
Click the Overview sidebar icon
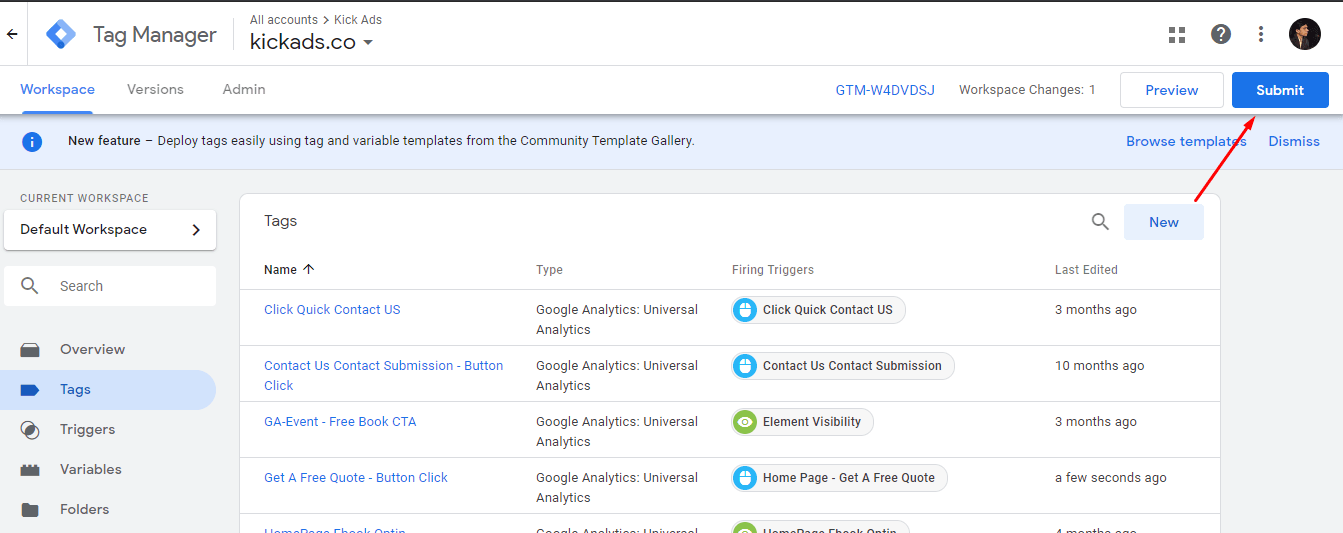[30, 350]
